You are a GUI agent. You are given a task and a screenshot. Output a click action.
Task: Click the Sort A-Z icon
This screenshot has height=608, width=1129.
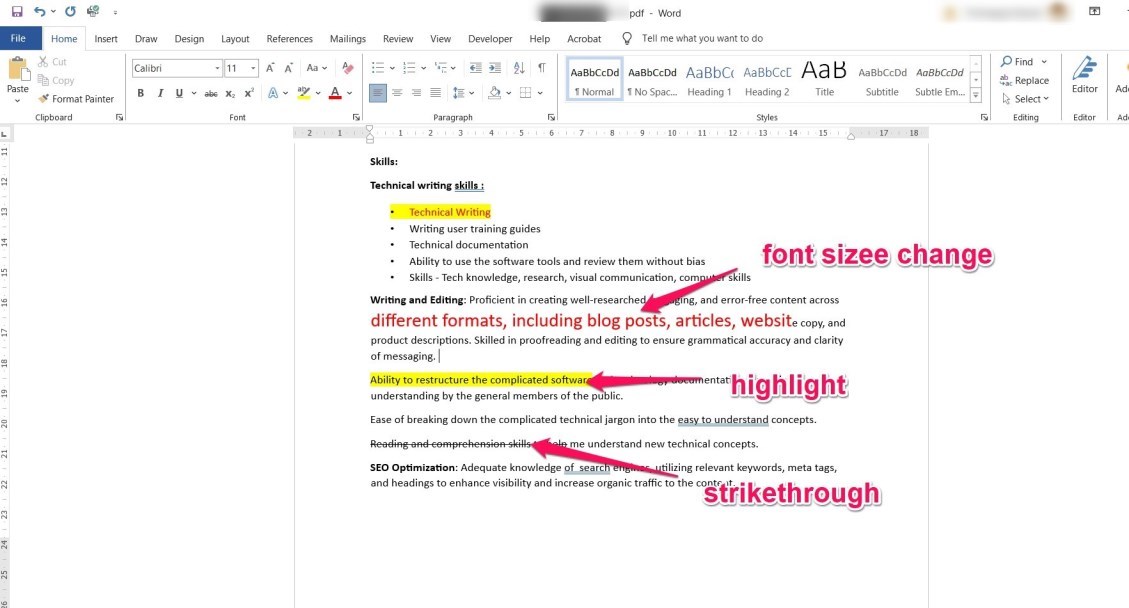[518, 68]
